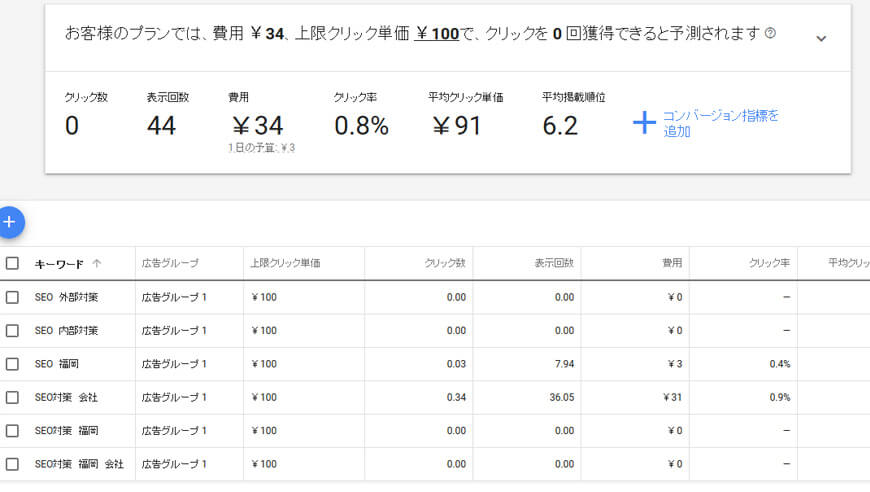Check the box for SEO 外部対策

[12, 297]
